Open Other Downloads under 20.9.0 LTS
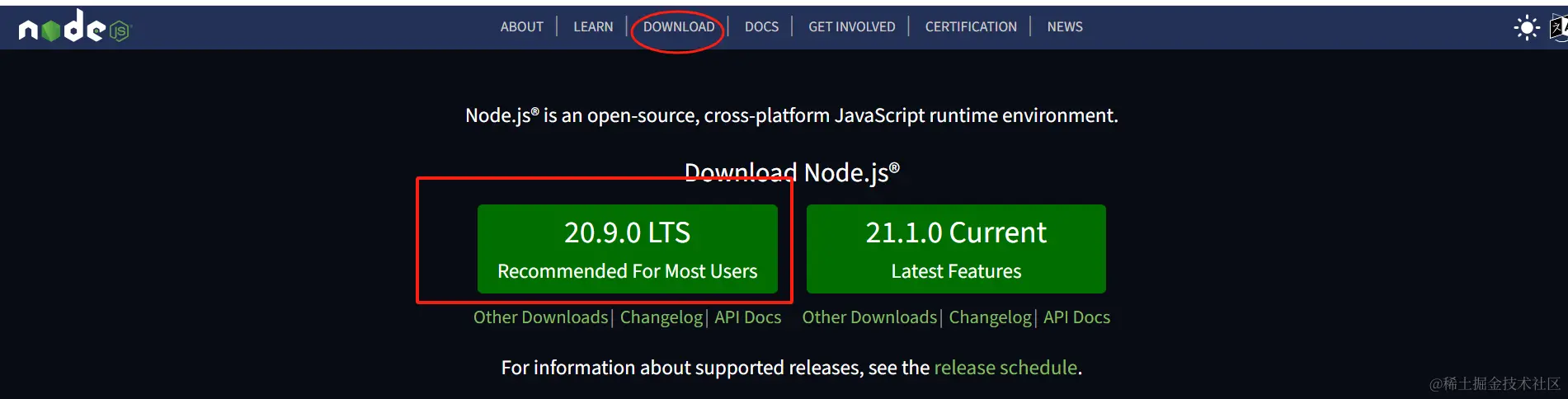The image size is (1568, 399). 540,317
